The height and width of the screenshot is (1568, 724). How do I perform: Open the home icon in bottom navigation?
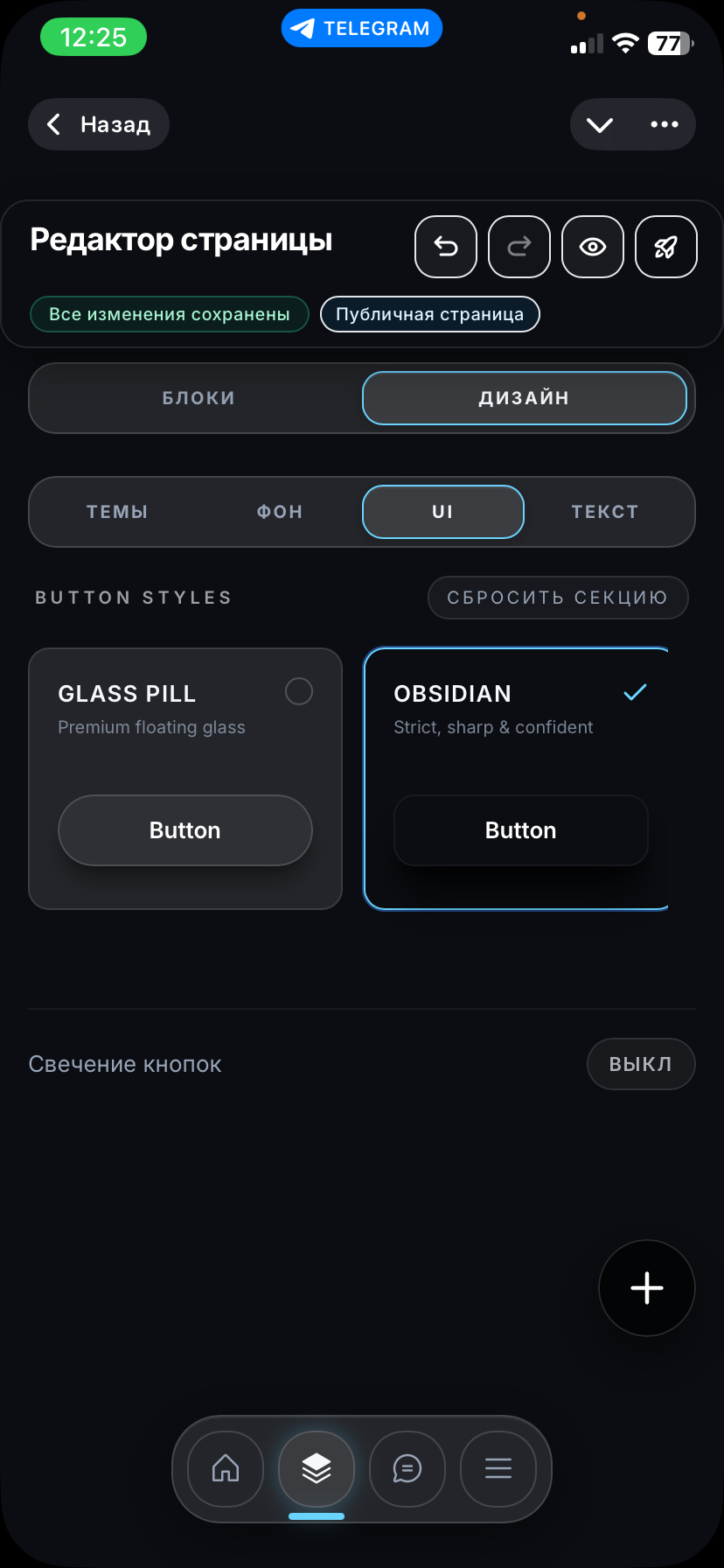click(x=226, y=1469)
